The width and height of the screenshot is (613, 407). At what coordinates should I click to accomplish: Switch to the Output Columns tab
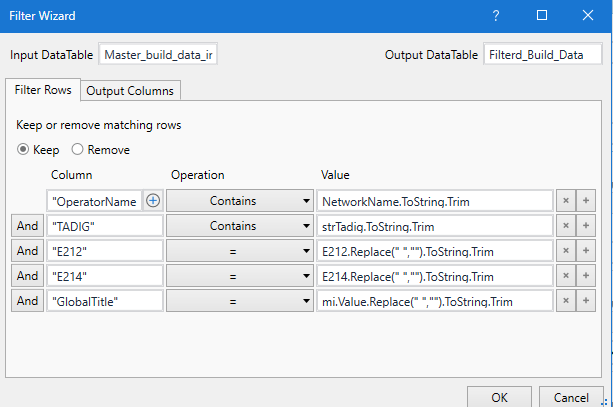130,90
